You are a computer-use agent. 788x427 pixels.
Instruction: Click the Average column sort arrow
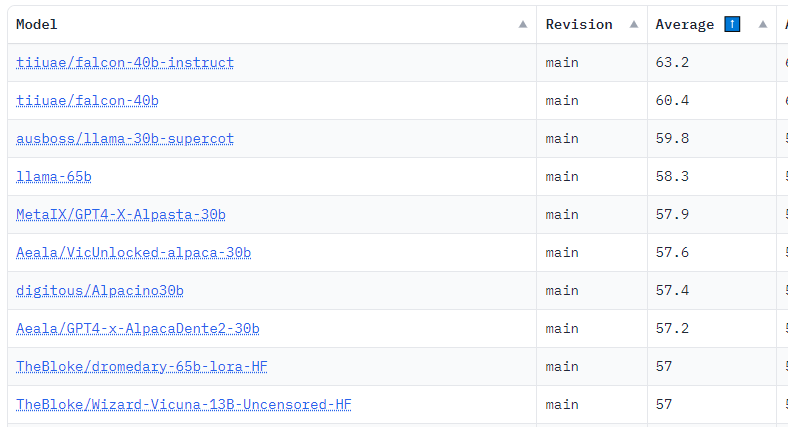pos(763,25)
